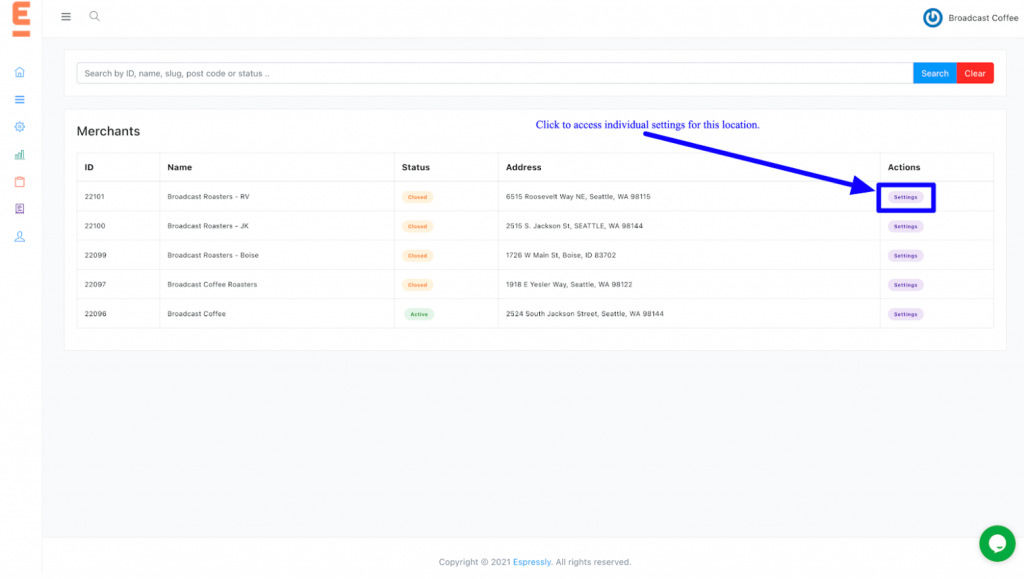
Task: Click the name Broadcast Roasters - Boise
Action: (213, 255)
